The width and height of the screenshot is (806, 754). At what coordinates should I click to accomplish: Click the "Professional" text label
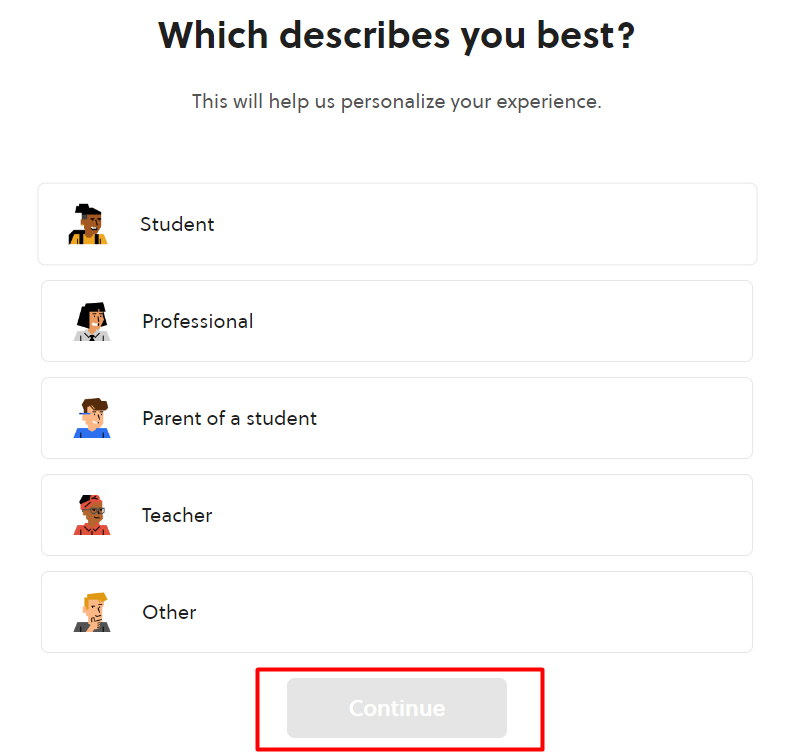[197, 322]
